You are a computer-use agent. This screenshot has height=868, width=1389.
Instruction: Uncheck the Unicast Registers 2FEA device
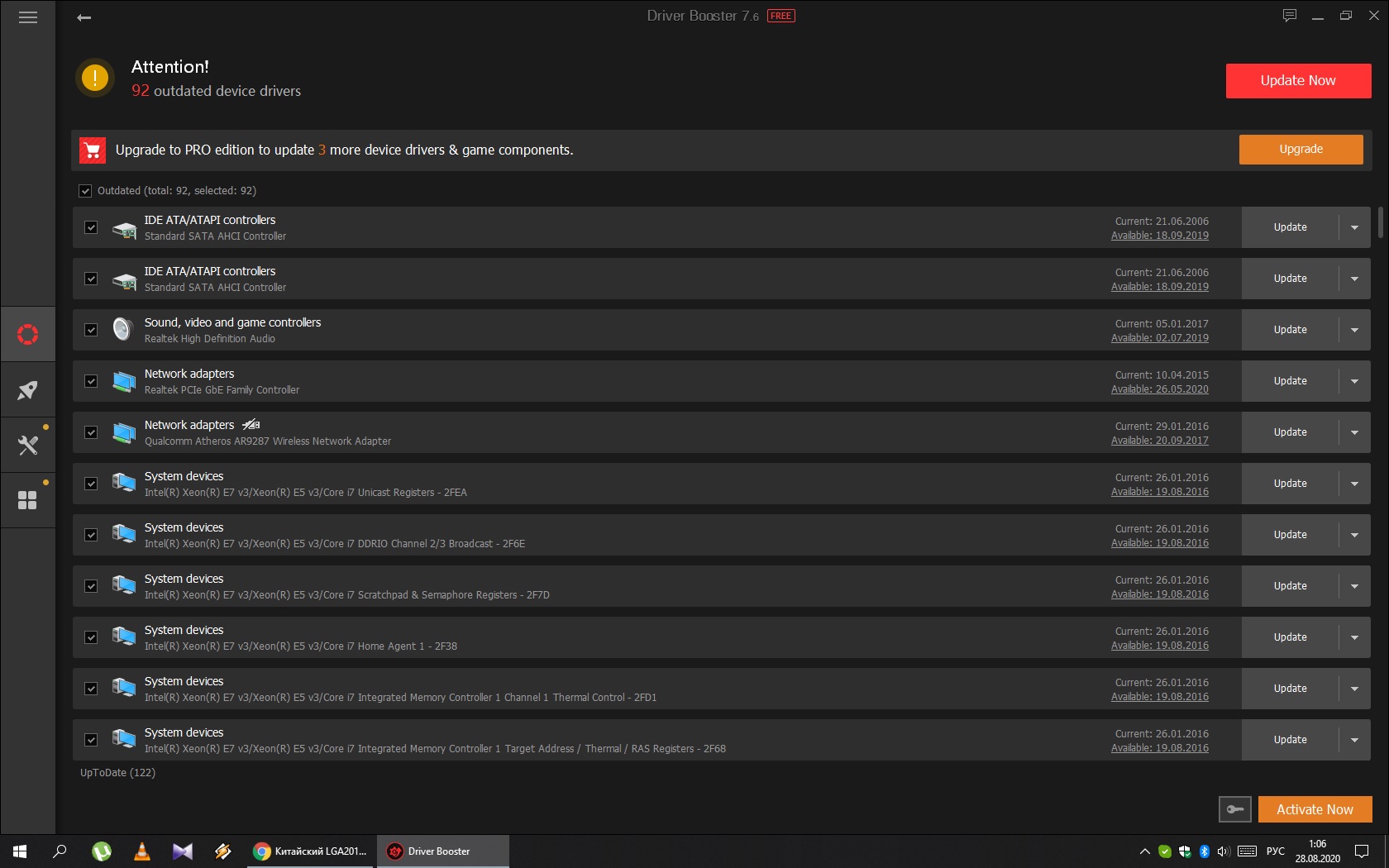[91, 484]
